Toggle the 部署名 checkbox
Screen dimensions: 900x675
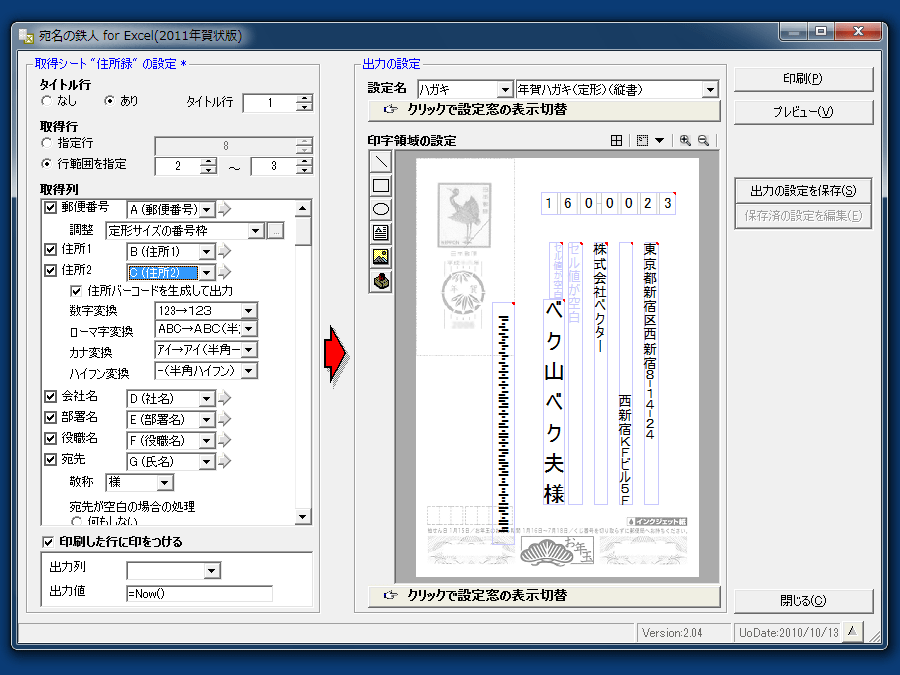(x=51, y=417)
